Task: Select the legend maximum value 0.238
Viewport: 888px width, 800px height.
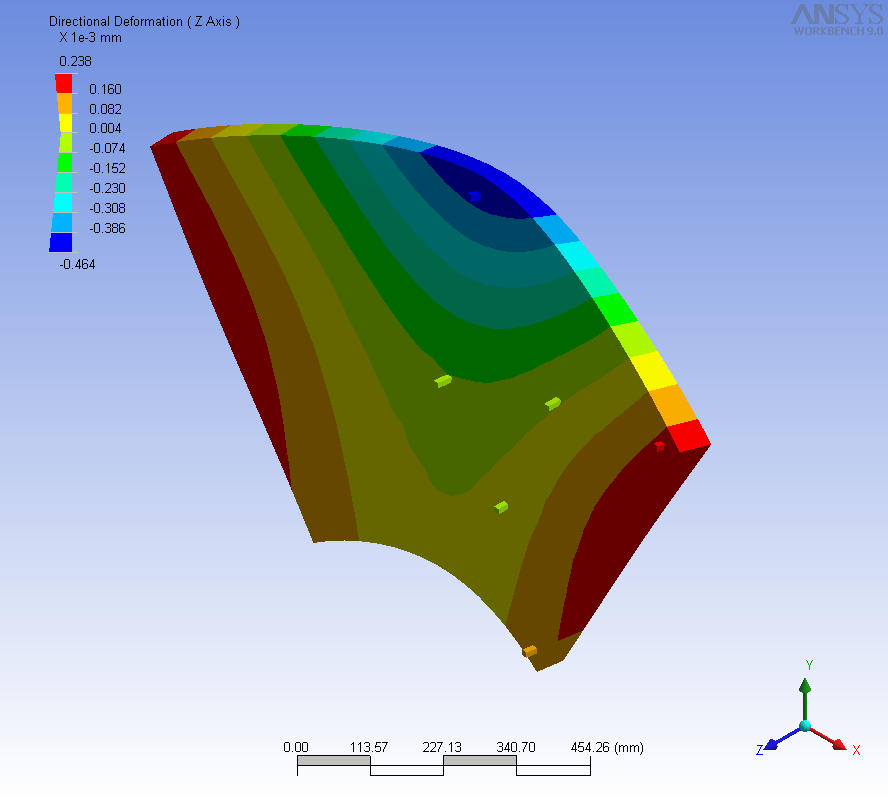Action: [75, 61]
